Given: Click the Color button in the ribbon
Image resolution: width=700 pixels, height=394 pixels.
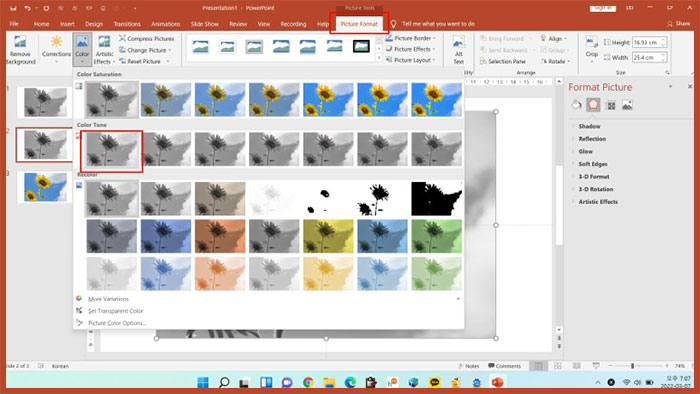Looking at the screenshot, I should (82, 49).
